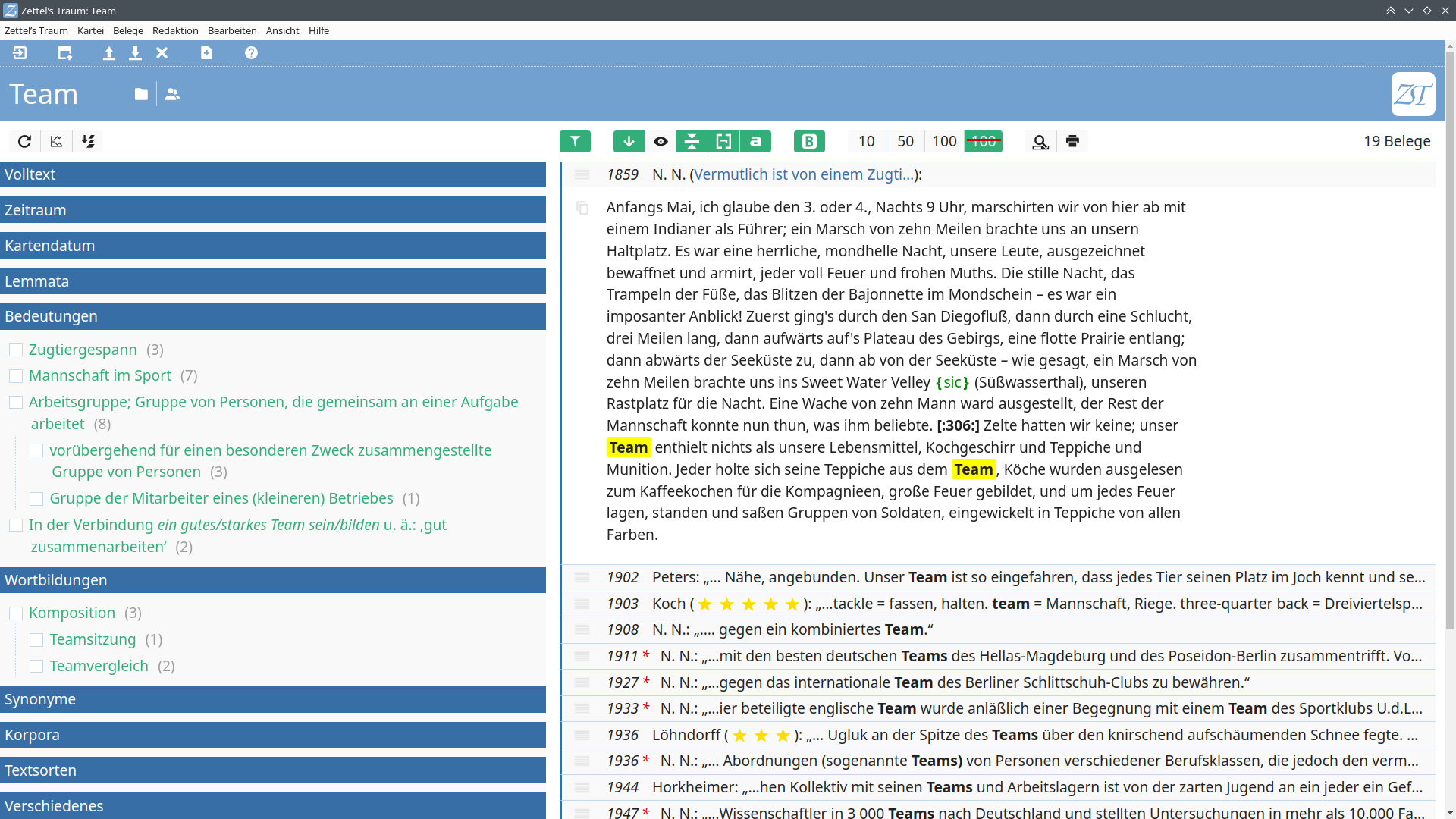1456x819 pixels.
Task: Show 50 Belege per page
Action: pos(905,141)
